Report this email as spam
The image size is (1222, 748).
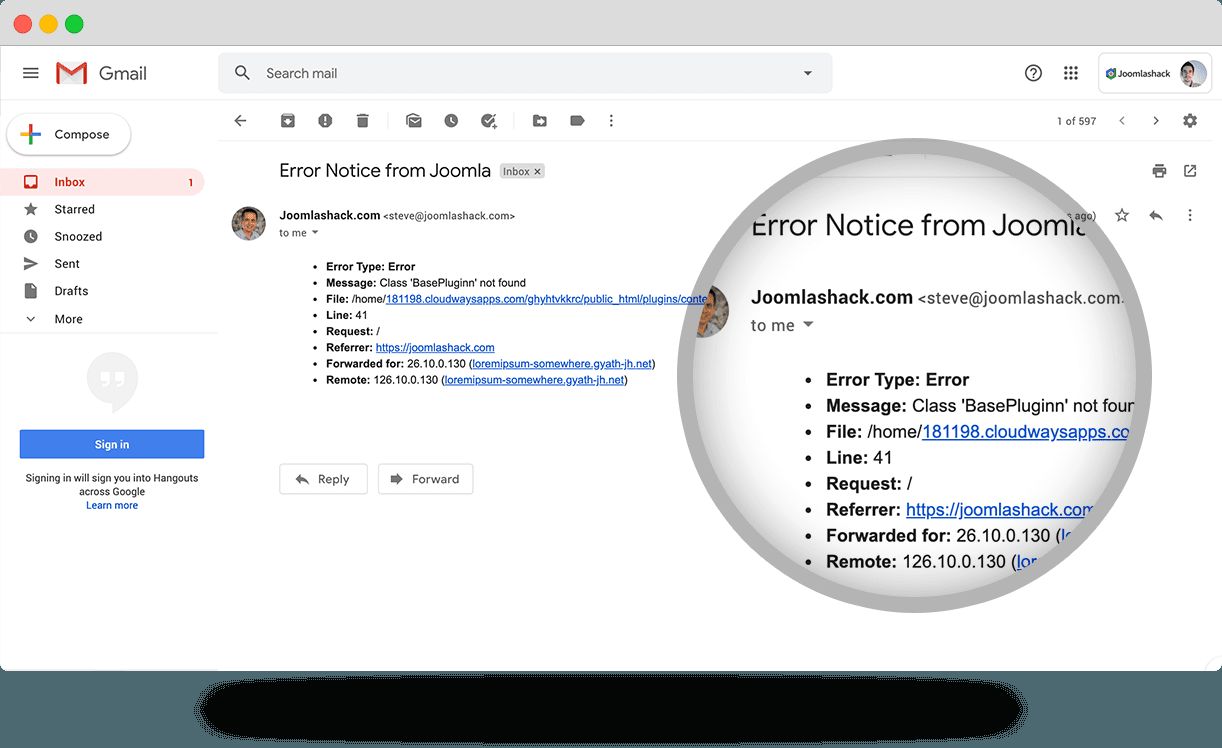(x=325, y=121)
